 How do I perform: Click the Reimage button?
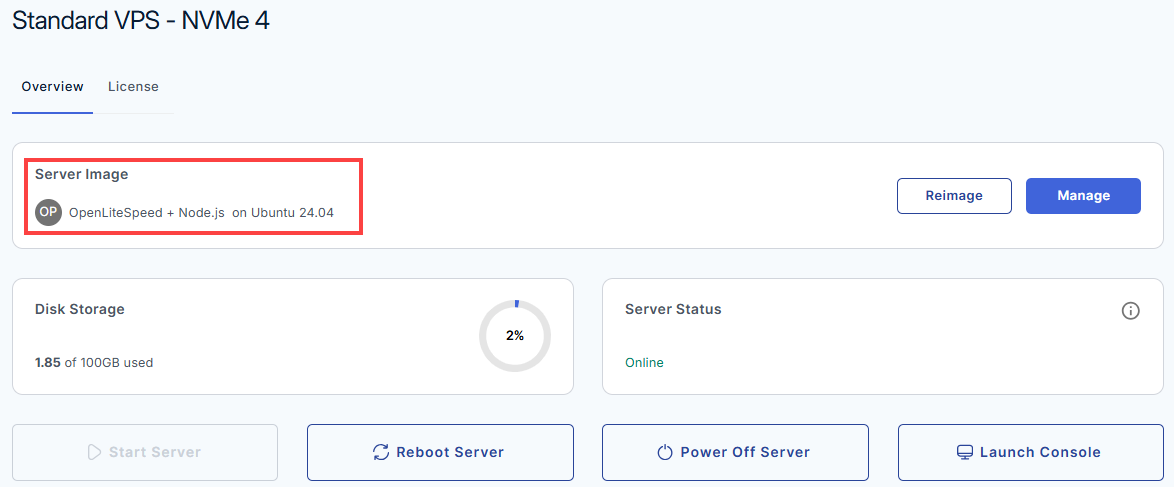(954, 196)
